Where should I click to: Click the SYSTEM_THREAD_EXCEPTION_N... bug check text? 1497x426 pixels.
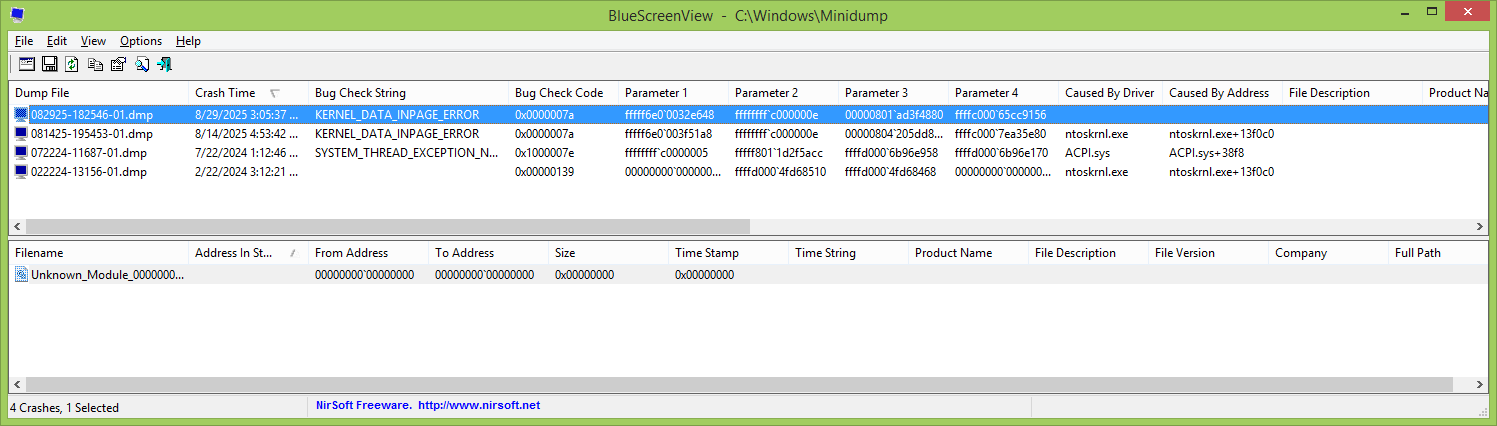(x=406, y=153)
